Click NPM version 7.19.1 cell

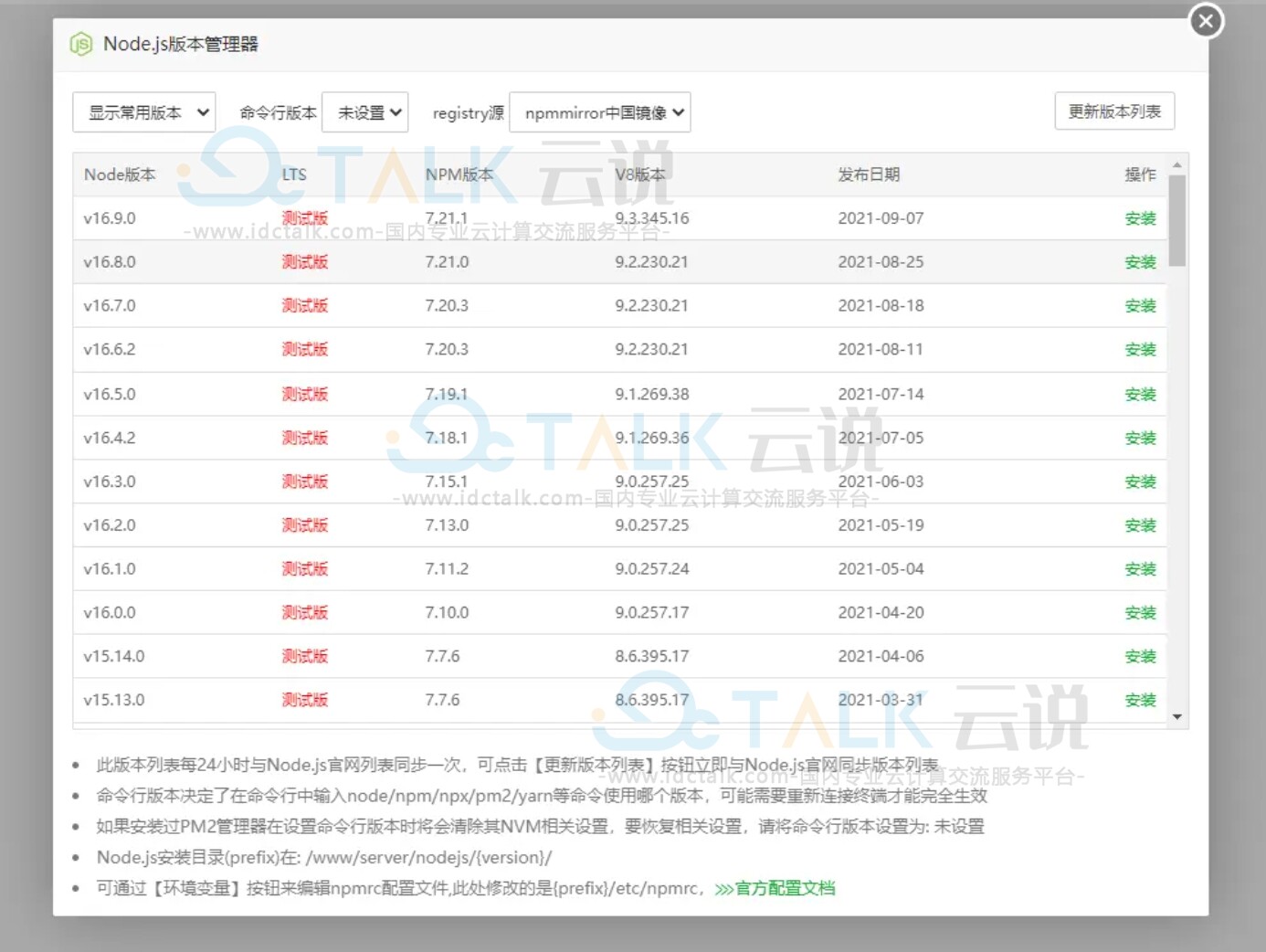(x=447, y=395)
